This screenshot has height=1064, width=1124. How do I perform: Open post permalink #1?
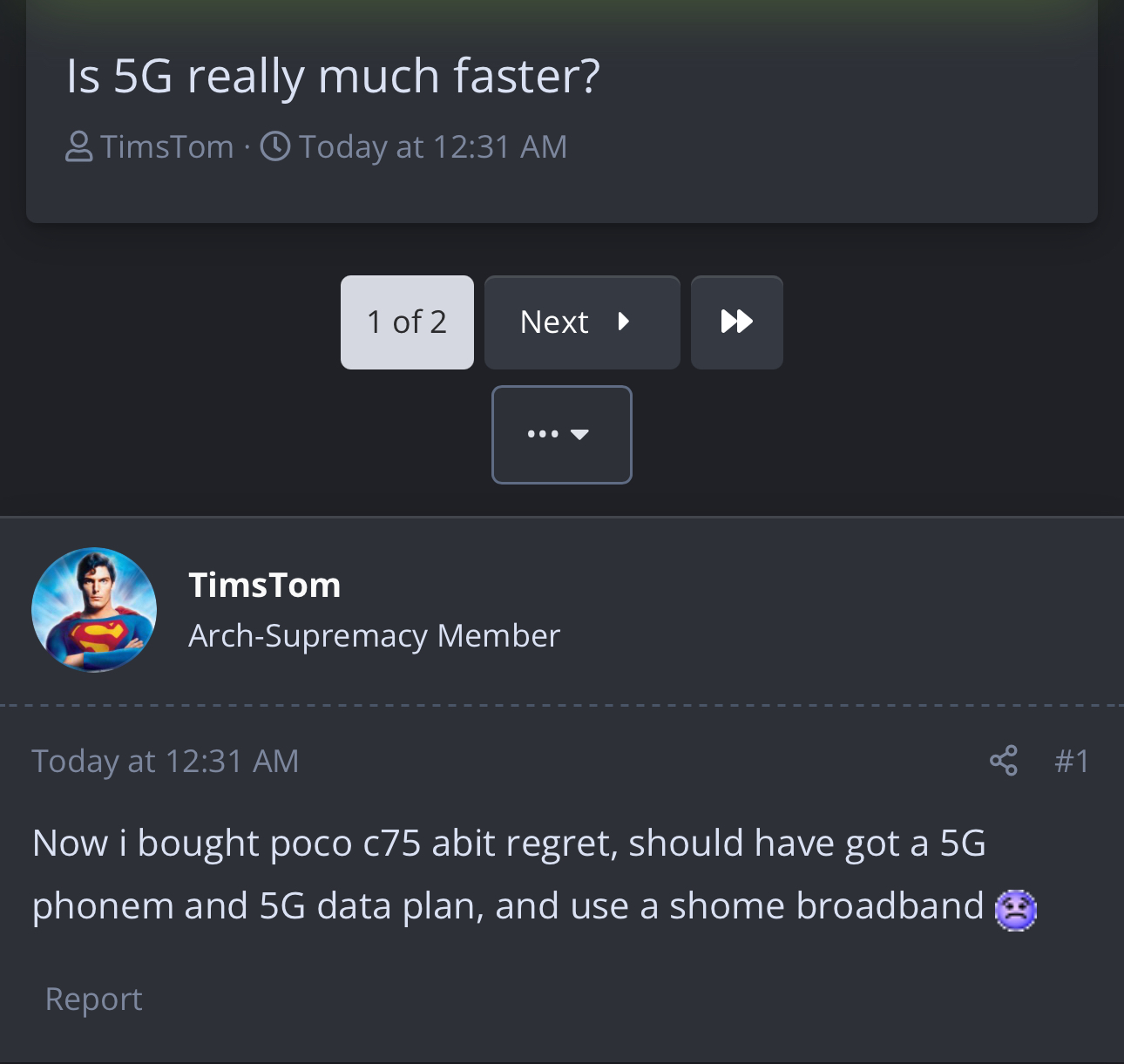tap(1072, 762)
